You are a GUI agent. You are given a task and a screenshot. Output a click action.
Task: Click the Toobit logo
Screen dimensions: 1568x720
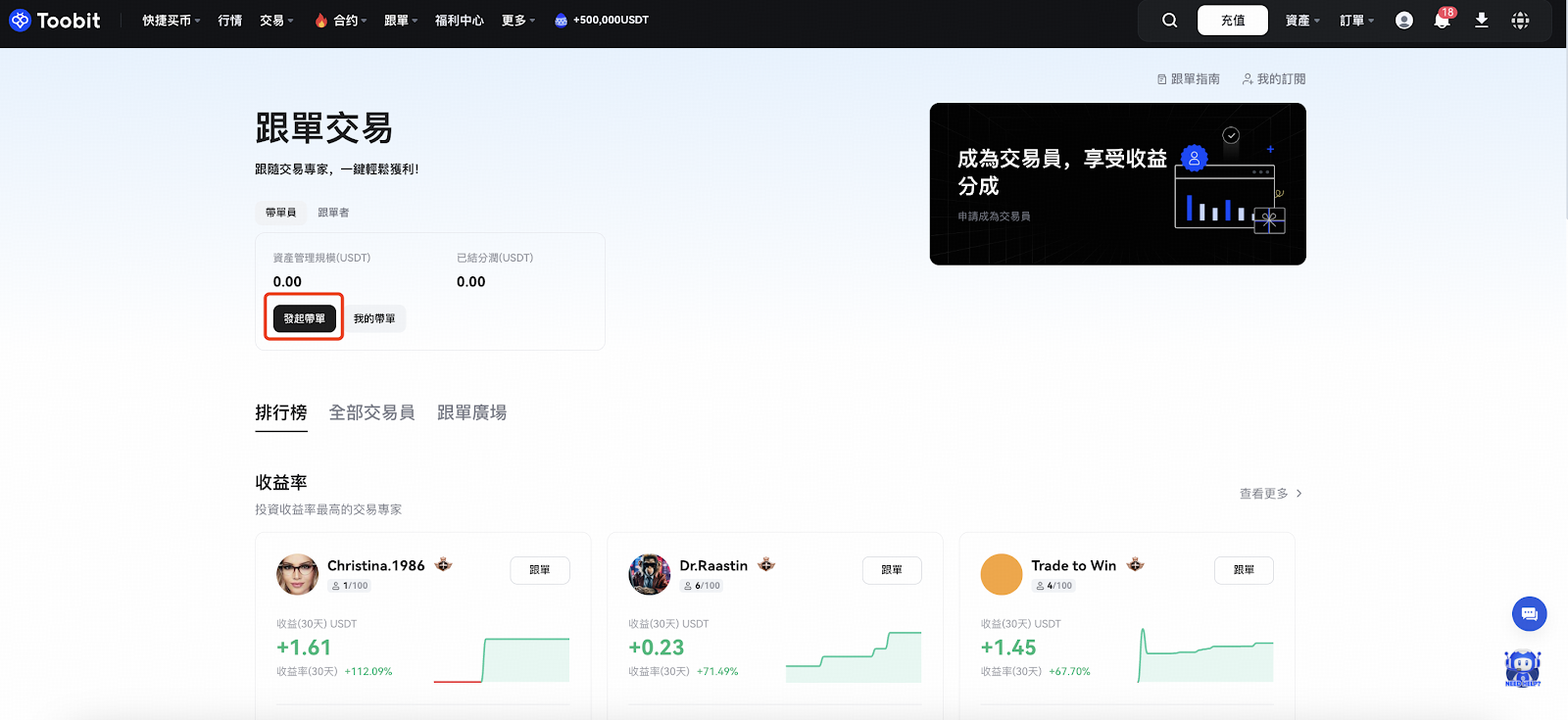tap(55, 21)
